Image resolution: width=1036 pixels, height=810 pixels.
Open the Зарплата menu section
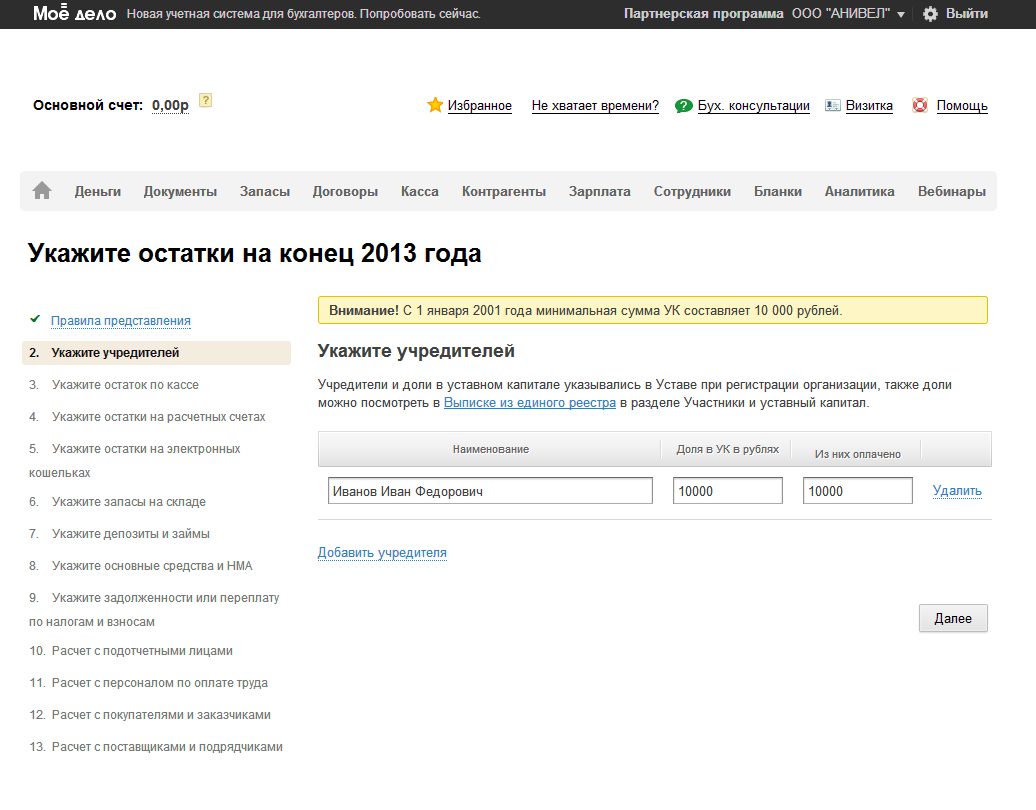[x=599, y=191]
